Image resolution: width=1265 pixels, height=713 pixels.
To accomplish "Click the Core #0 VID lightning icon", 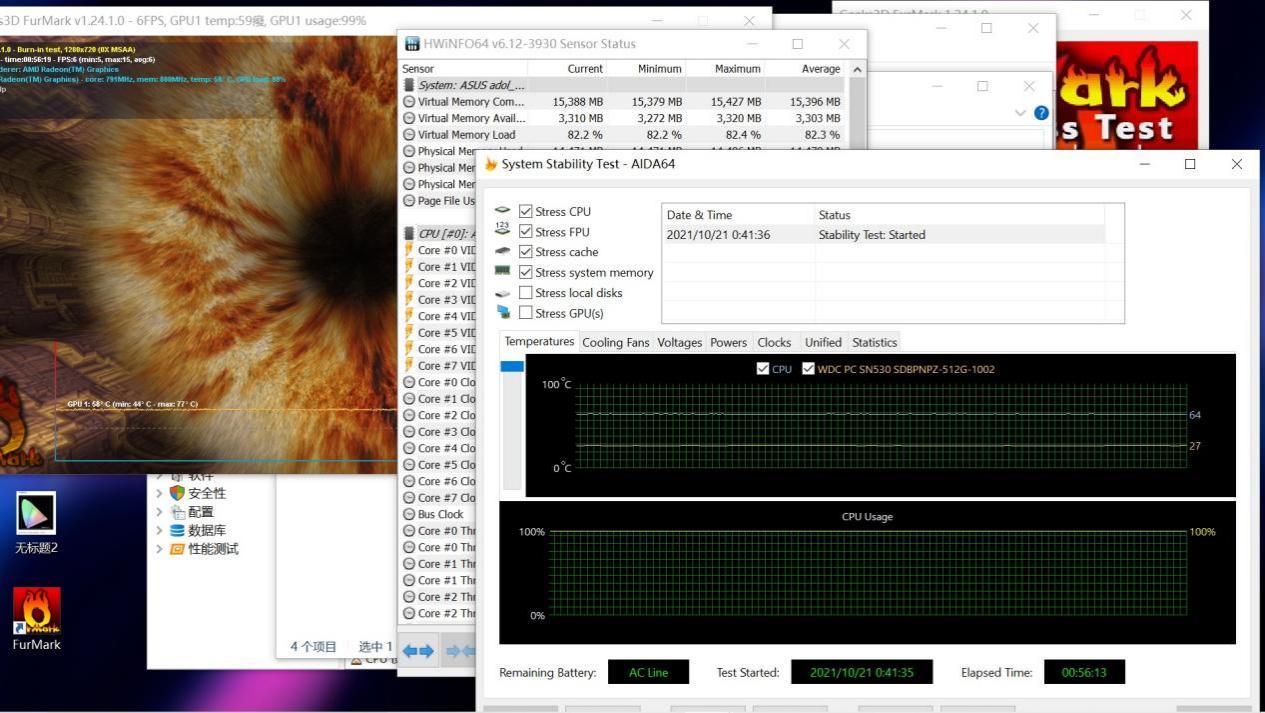I will coord(409,250).
